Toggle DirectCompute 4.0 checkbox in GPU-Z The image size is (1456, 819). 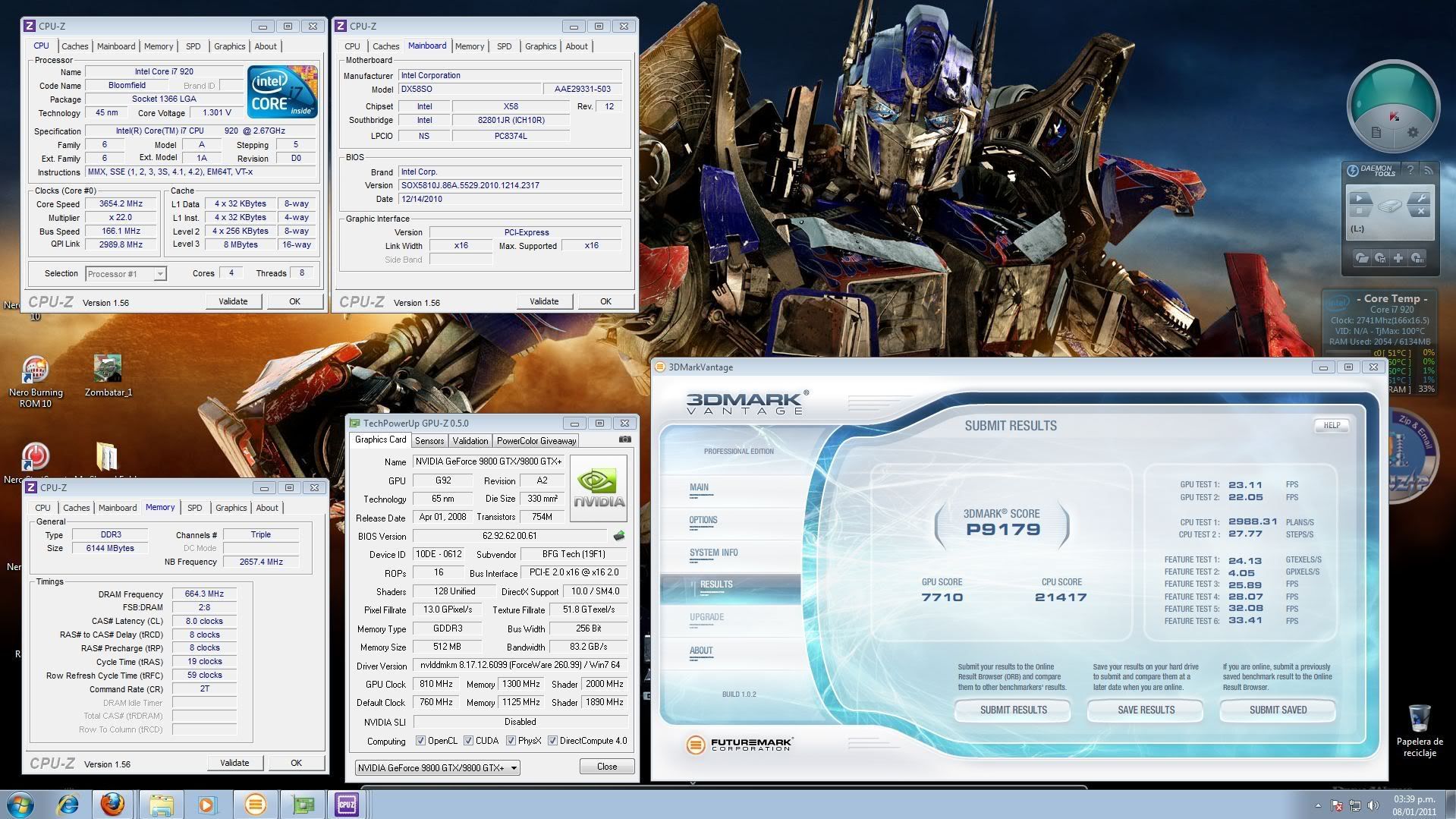552,741
